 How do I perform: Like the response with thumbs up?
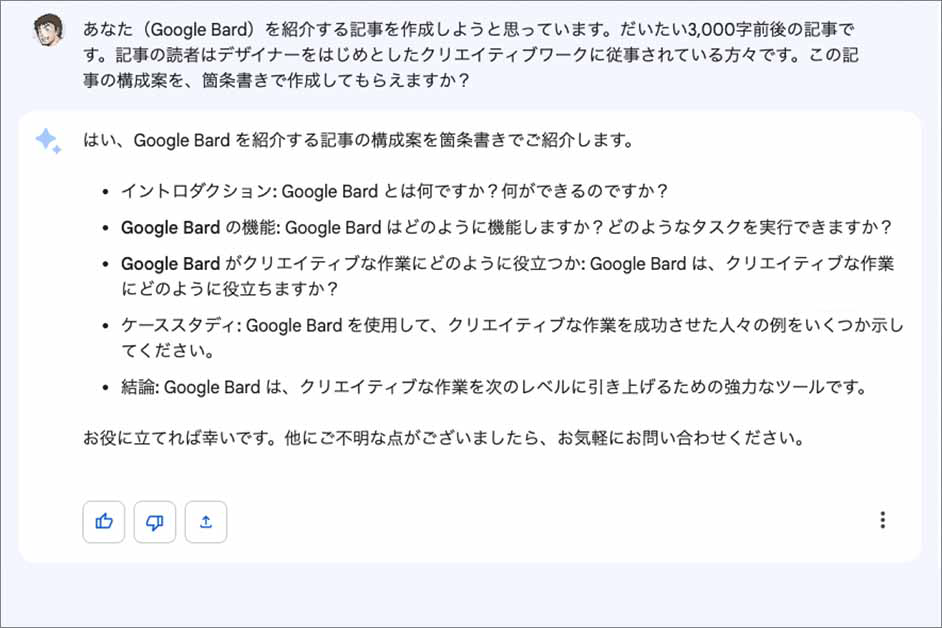104,521
